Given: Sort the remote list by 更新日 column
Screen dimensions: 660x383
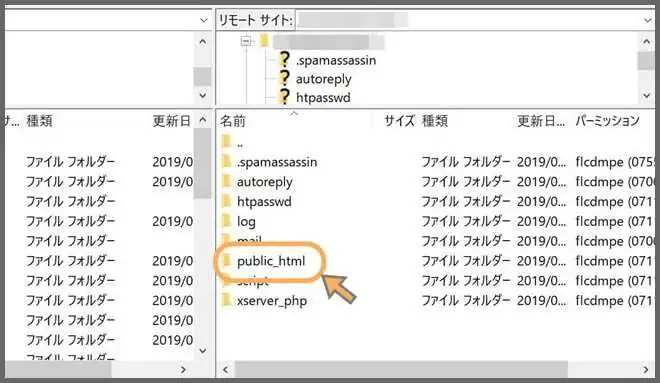Looking at the screenshot, I should click(x=540, y=121).
